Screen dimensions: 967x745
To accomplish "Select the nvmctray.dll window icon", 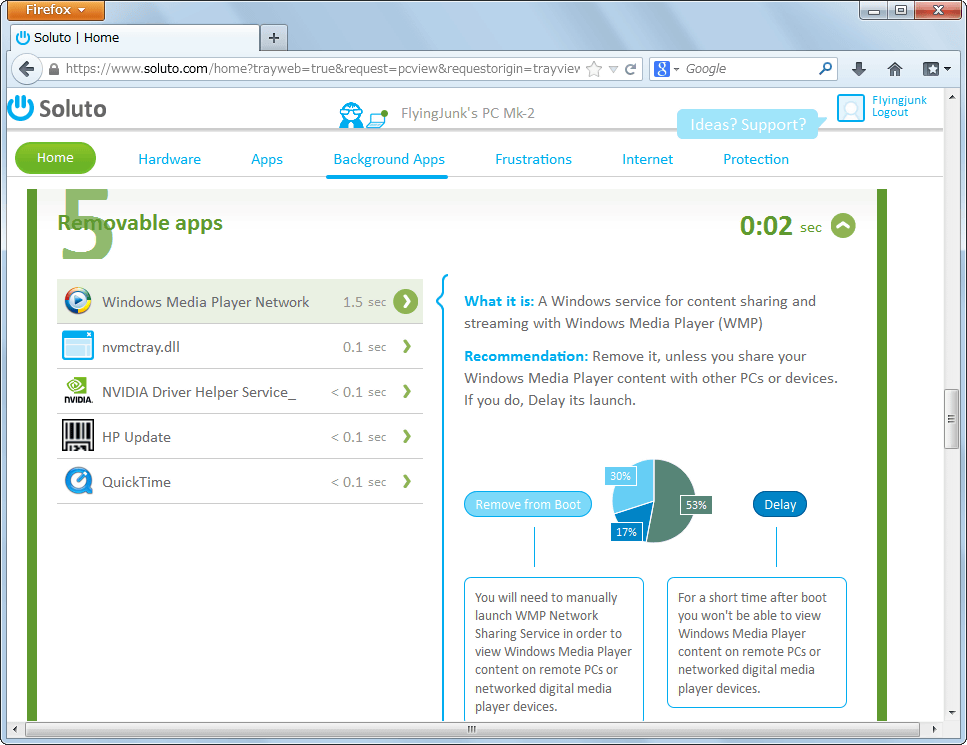I will coord(78,346).
